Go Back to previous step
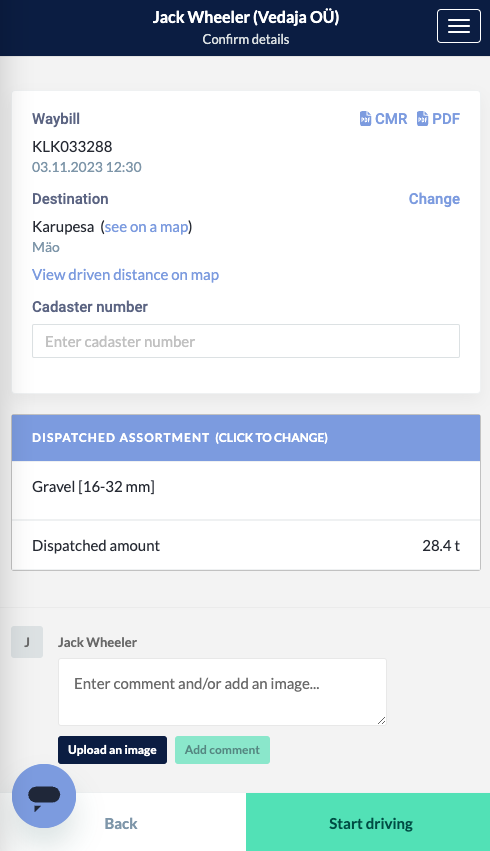Image resolution: width=490 pixels, height=851 pixels. [121, 823]
